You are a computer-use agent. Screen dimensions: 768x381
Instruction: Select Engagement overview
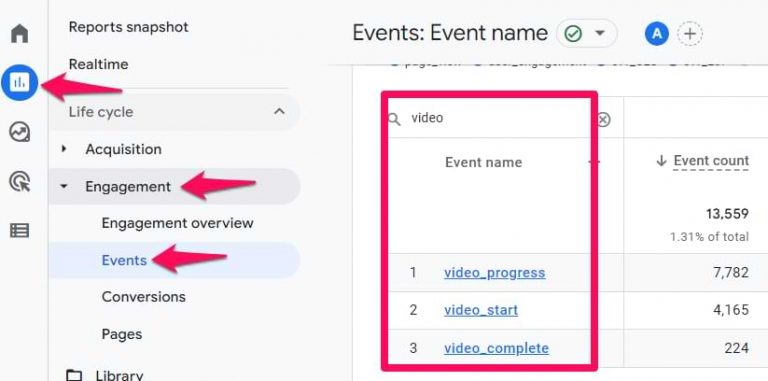pyautogui.click(x=177, y=223)
